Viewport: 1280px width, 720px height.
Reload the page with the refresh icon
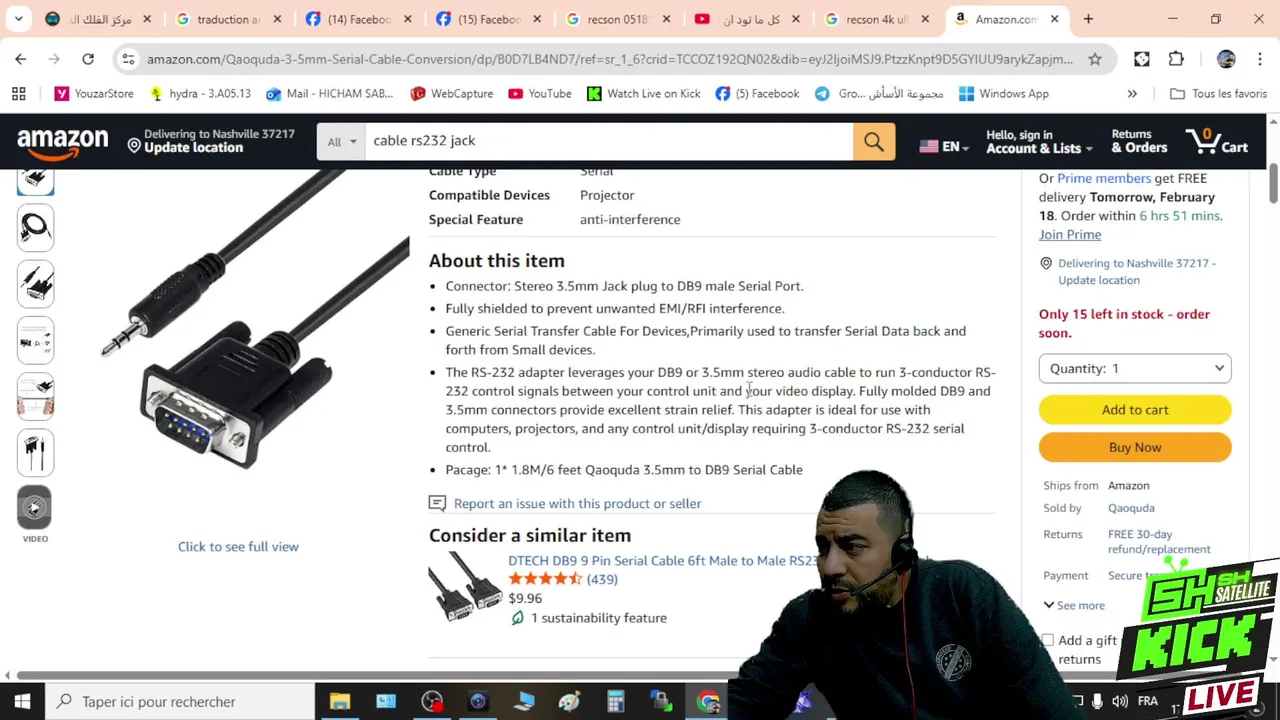click(88, 59)
